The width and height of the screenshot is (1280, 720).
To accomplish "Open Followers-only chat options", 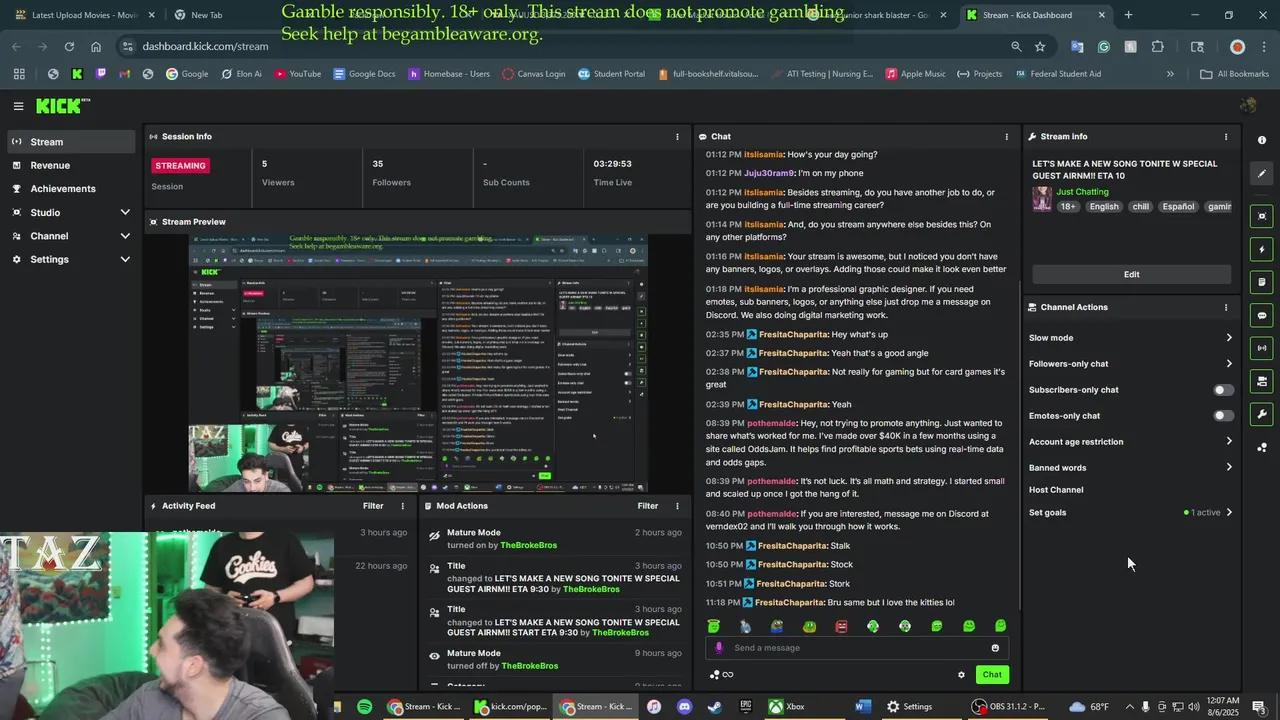I will (1131, 364).
